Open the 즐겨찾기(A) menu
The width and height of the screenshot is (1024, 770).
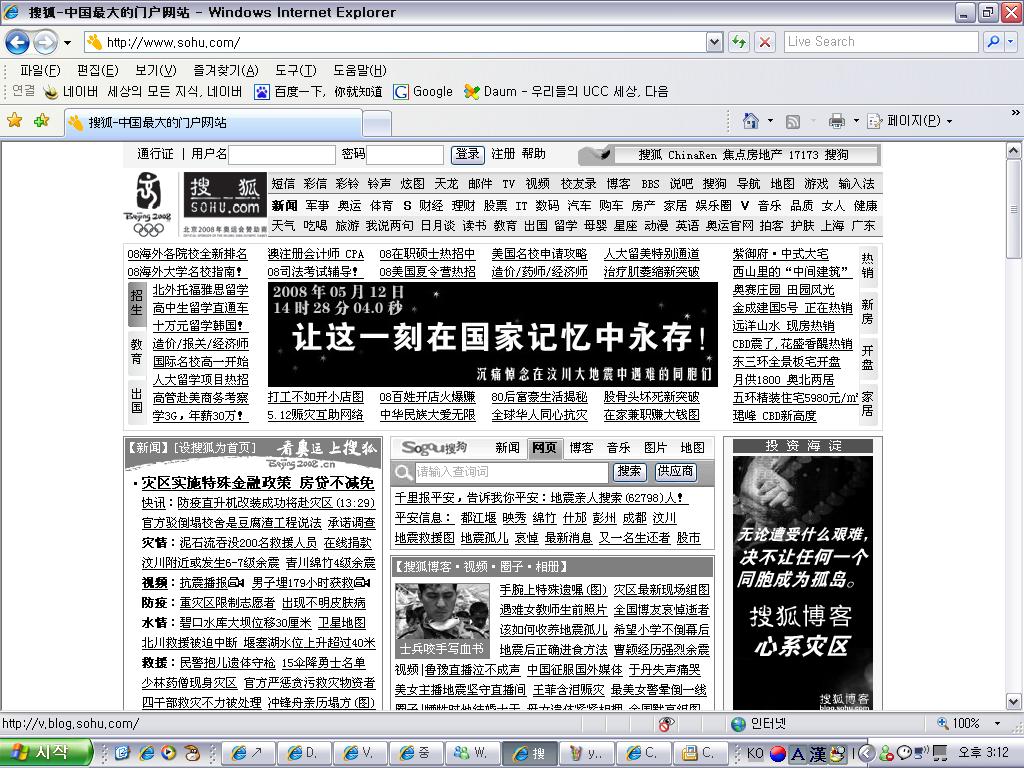[225, 70]
